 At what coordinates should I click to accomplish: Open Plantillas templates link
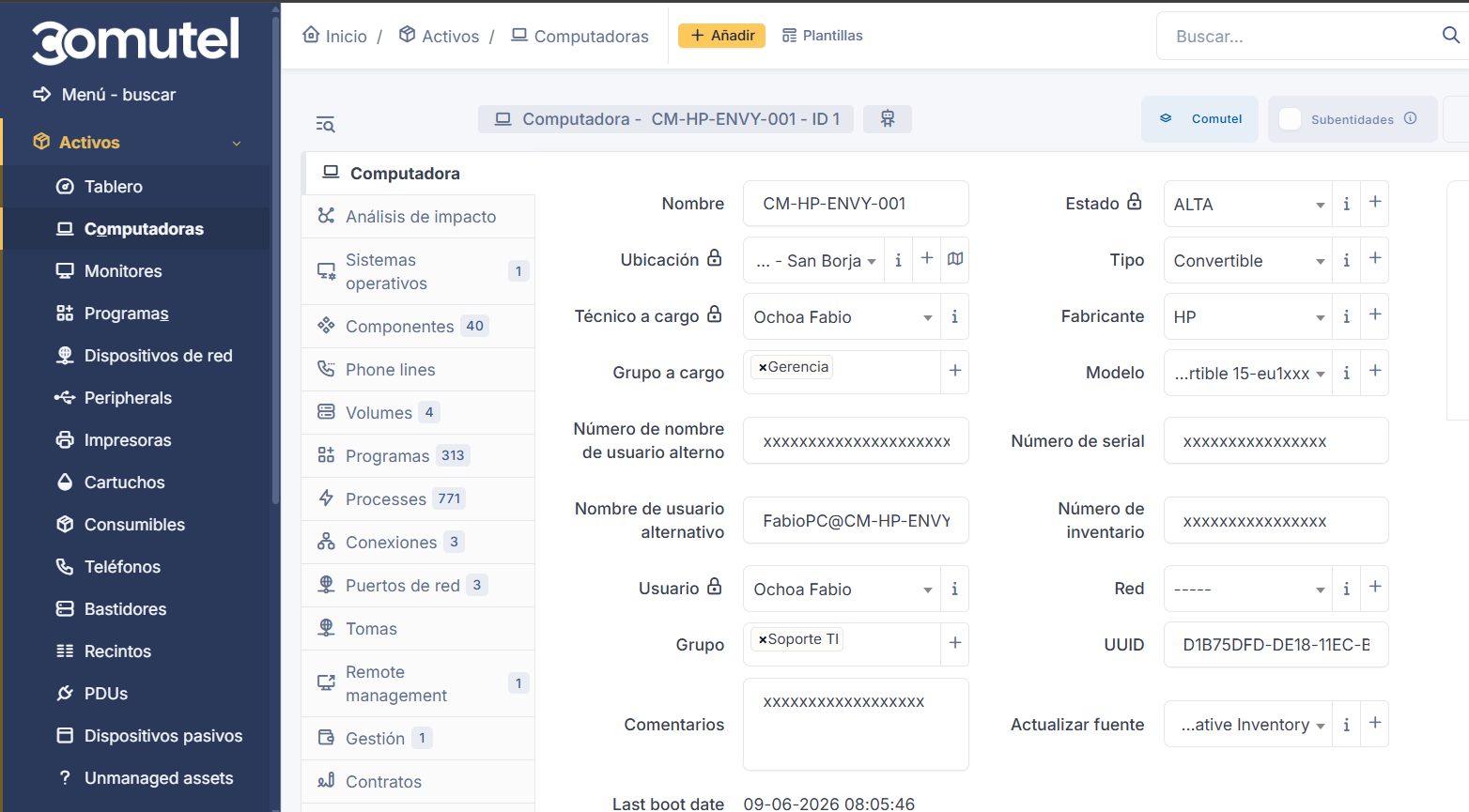pos(822,36)
